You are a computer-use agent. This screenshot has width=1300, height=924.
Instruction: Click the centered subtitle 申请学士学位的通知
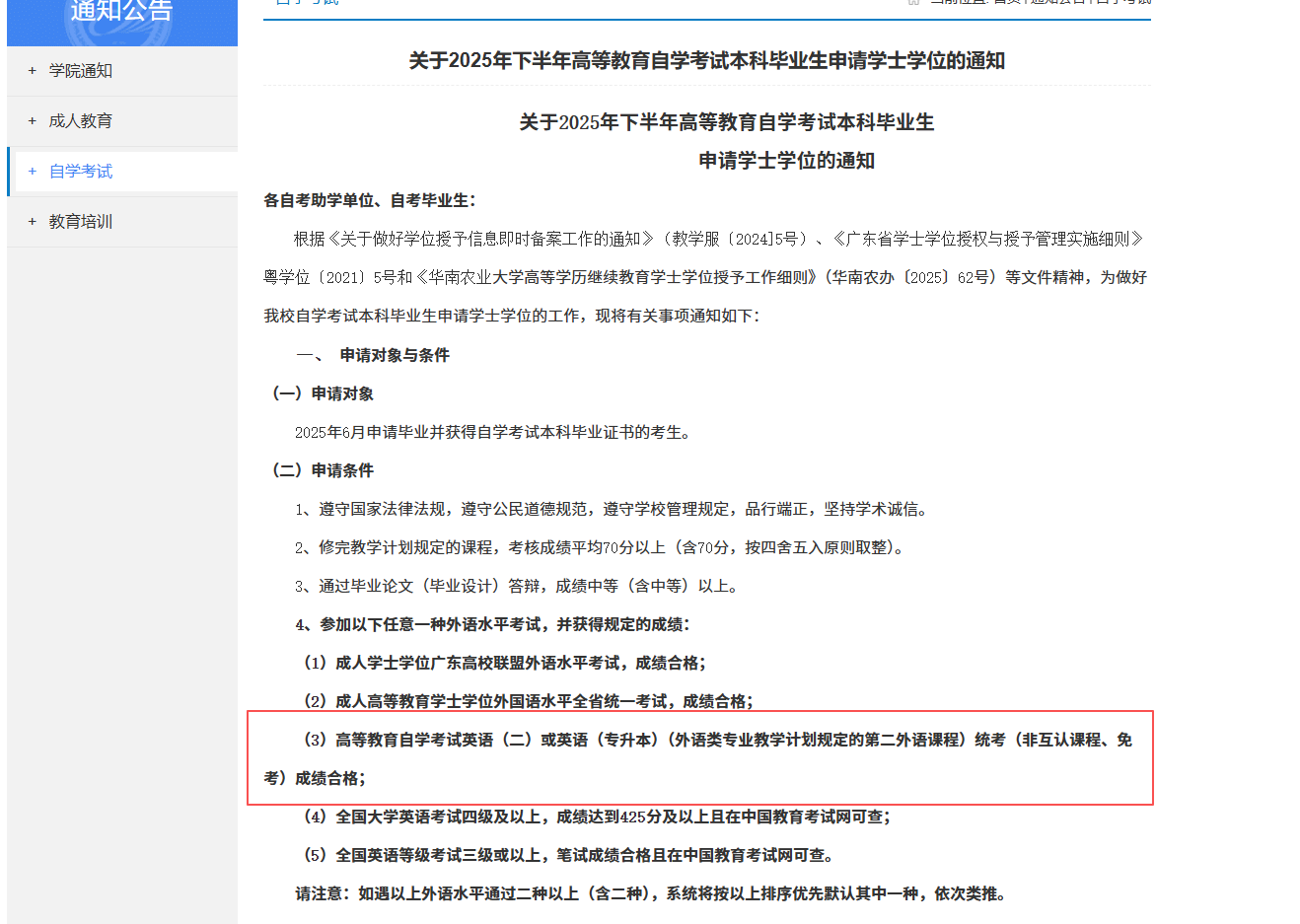[x=786, y=161]
